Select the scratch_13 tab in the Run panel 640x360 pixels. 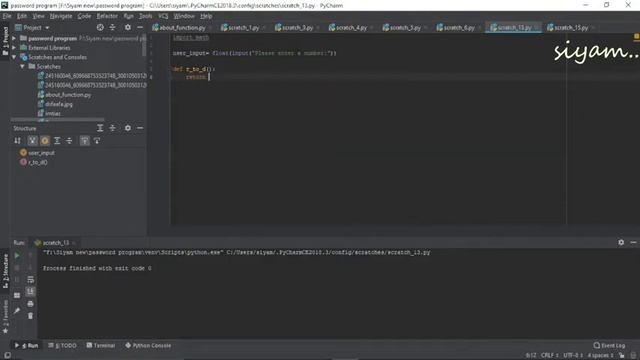(x=56, y=242)
